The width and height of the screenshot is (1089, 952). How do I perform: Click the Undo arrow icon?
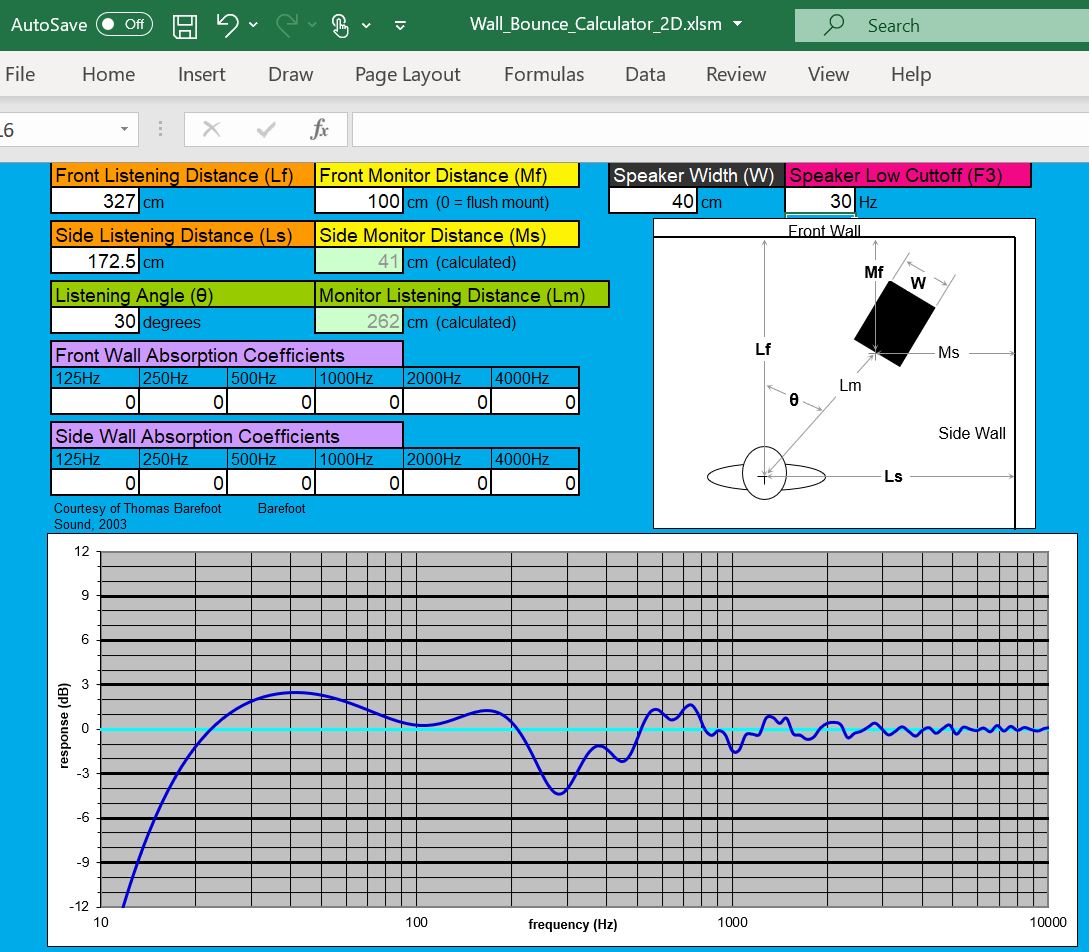[227, 25]
